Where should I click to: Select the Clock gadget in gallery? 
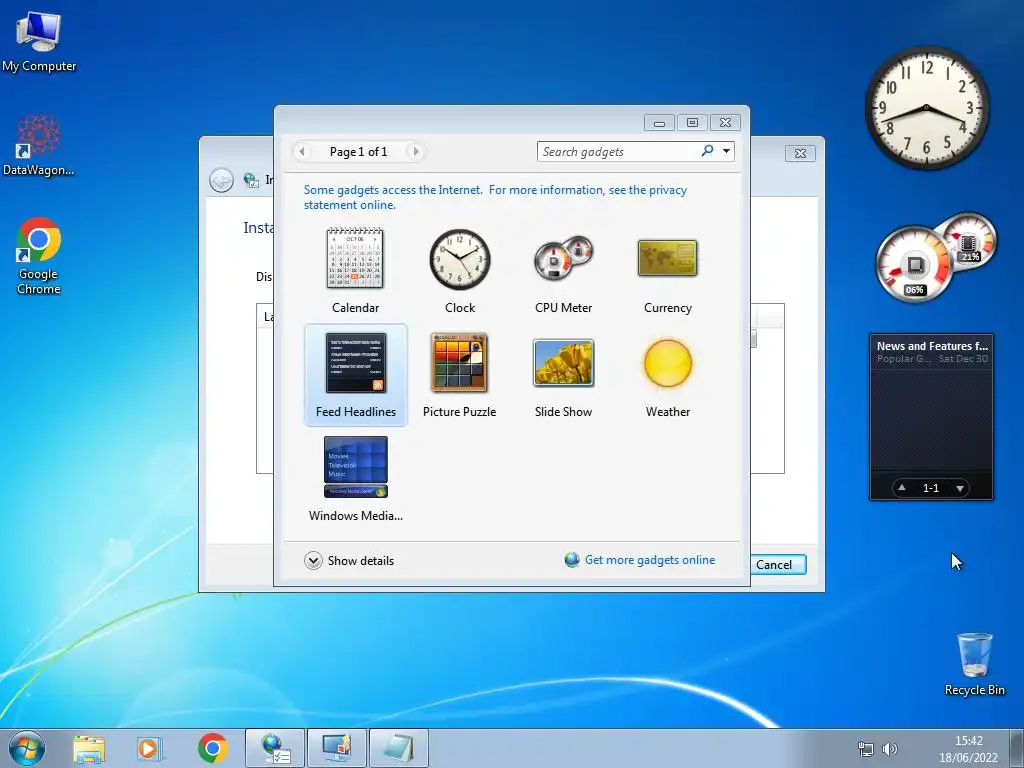coord(460,270)
